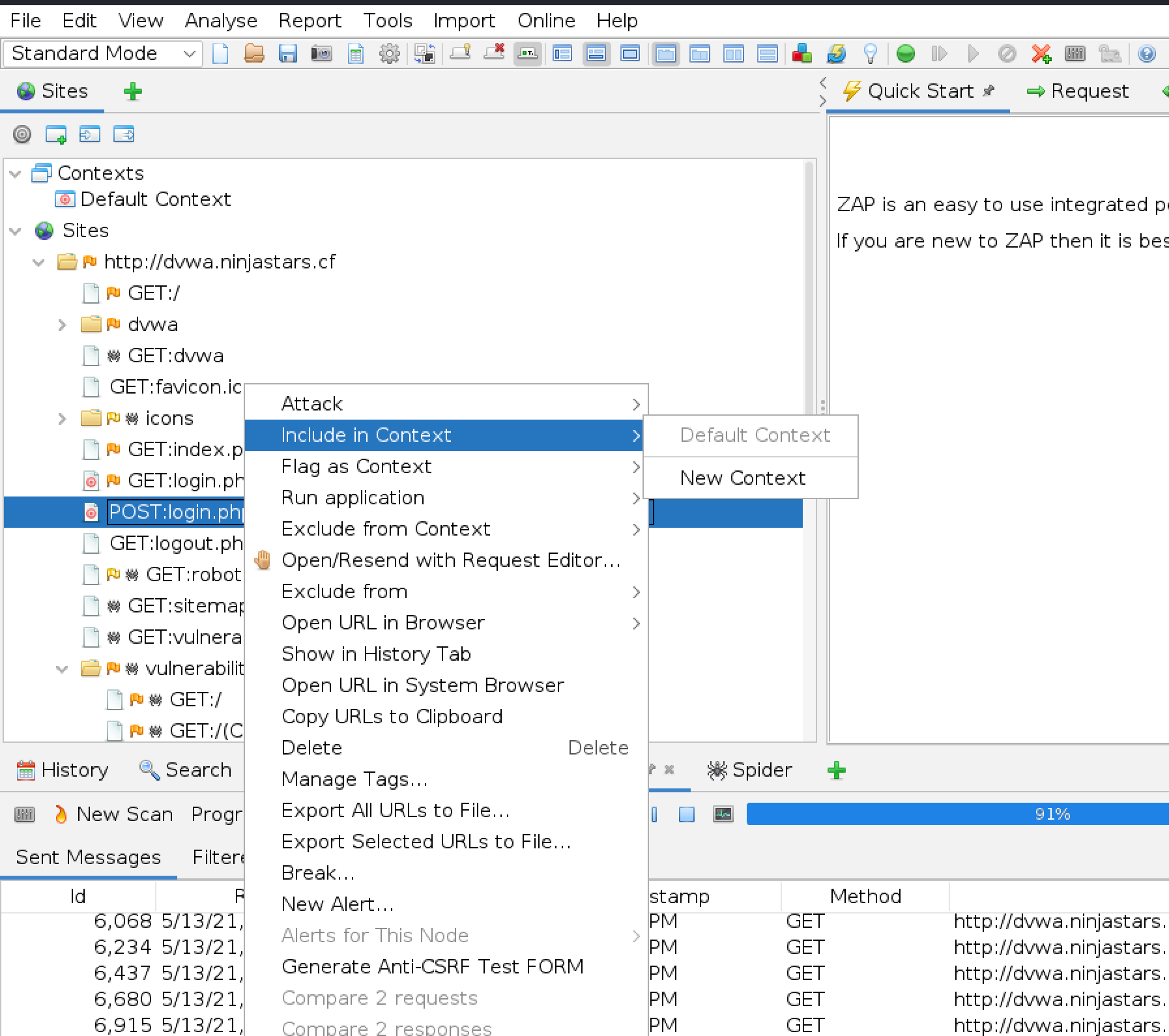This screenshot has height=1036, width=1169.
Task: Toggle the green break-on-all-requests circle
Action: pos(905,53)
